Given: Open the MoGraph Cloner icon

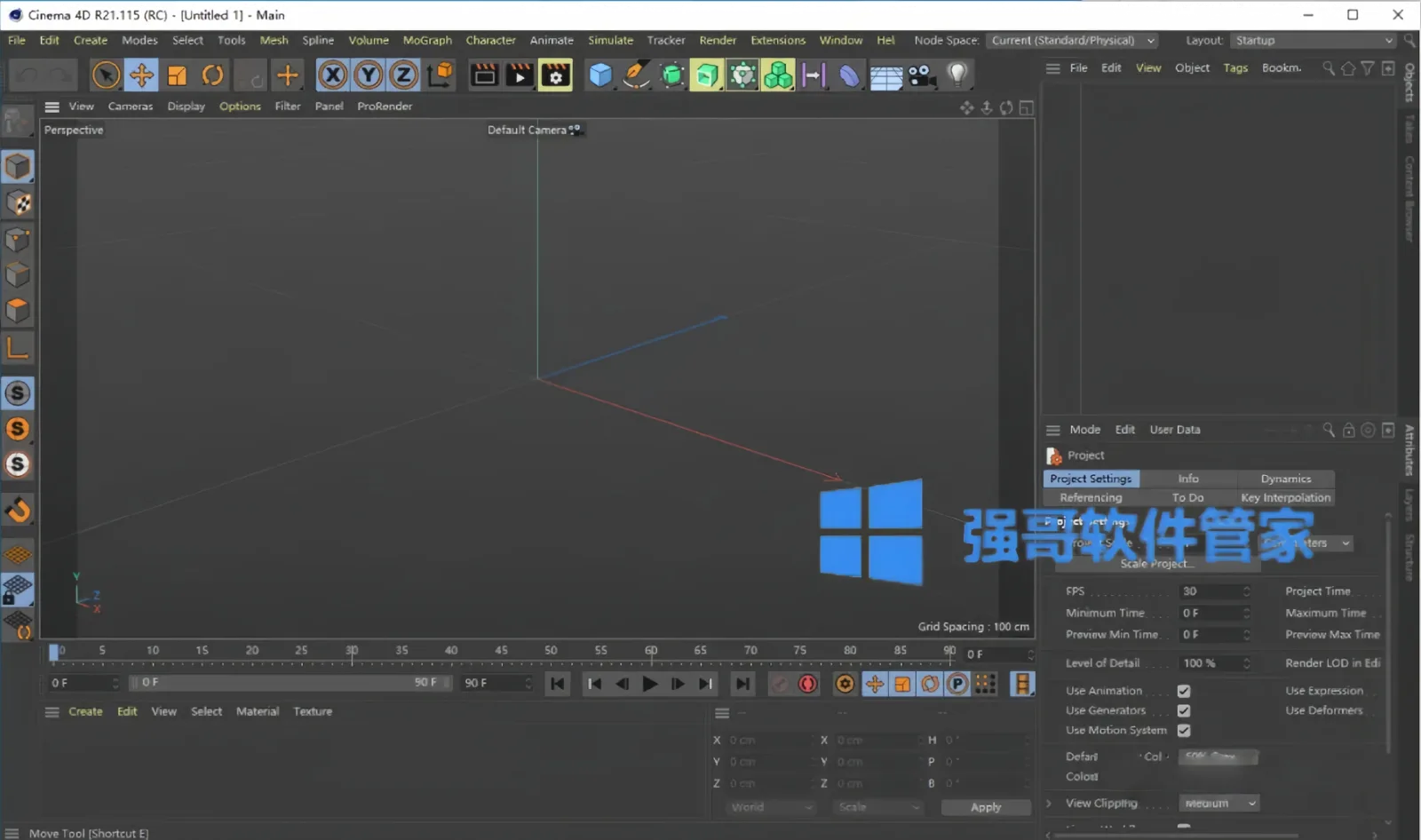Looking at the screenshot, I should [x=778, y=75].
